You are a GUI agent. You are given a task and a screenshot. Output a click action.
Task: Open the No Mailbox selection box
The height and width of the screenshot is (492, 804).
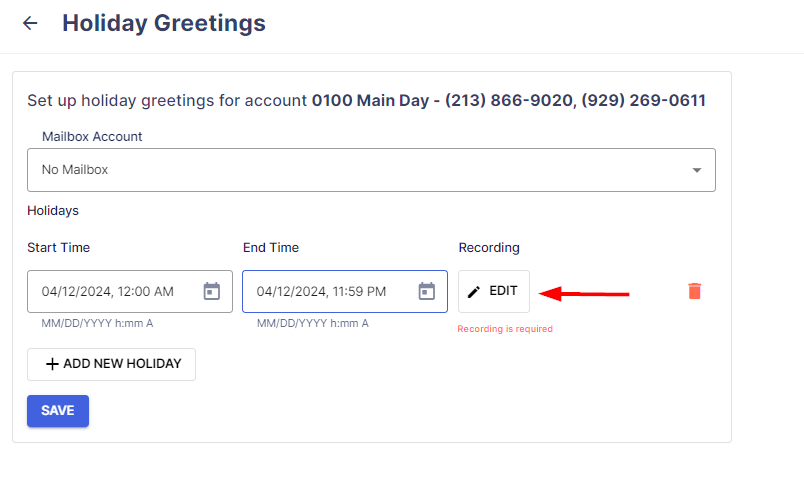(x=371, y=170)
